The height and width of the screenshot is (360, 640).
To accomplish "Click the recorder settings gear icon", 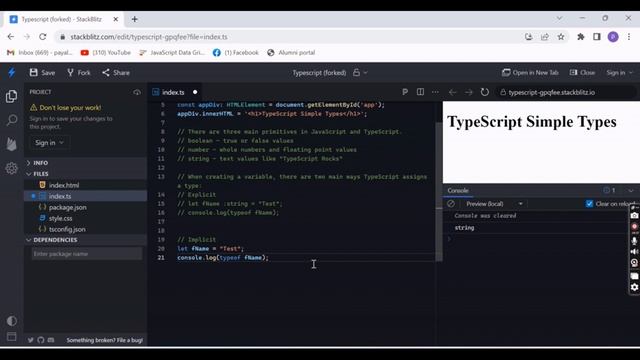I will 634,287.
